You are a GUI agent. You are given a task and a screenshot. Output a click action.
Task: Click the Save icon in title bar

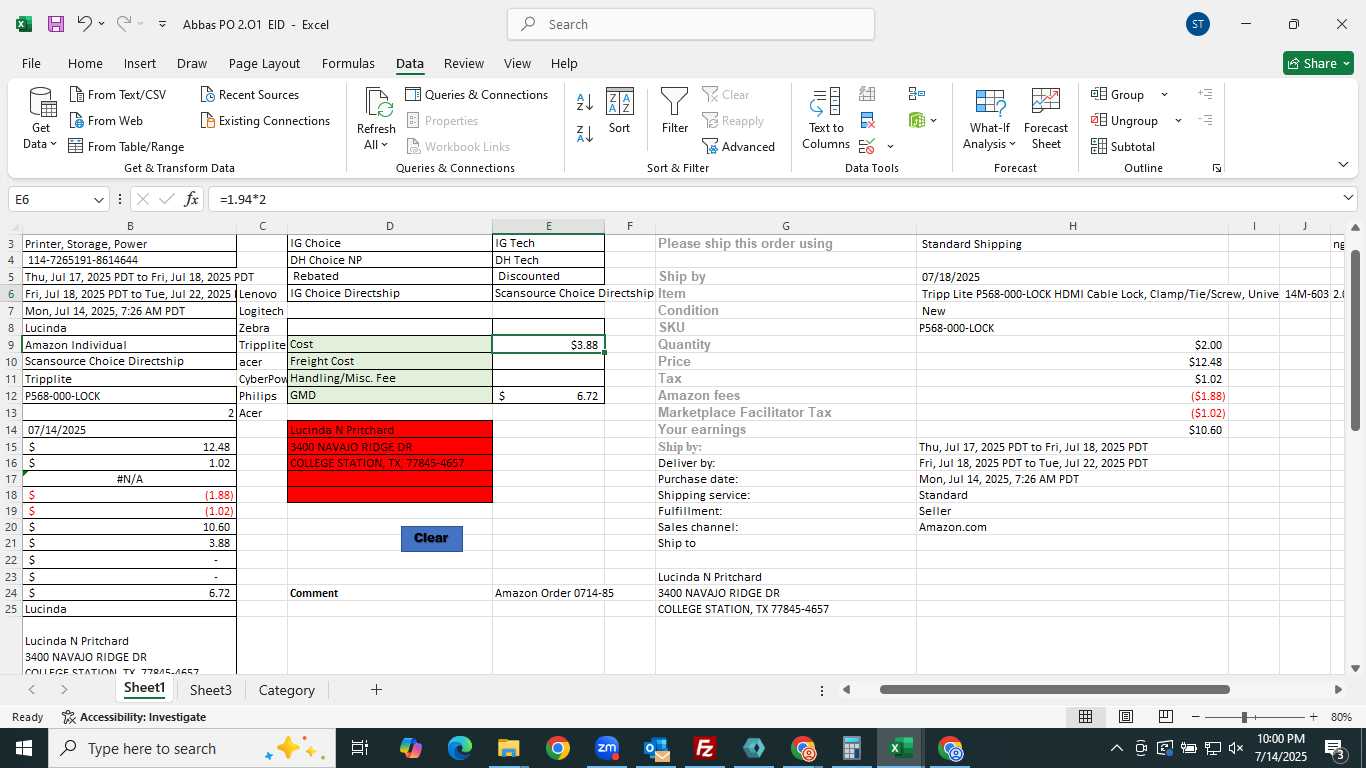coord(56,24)
